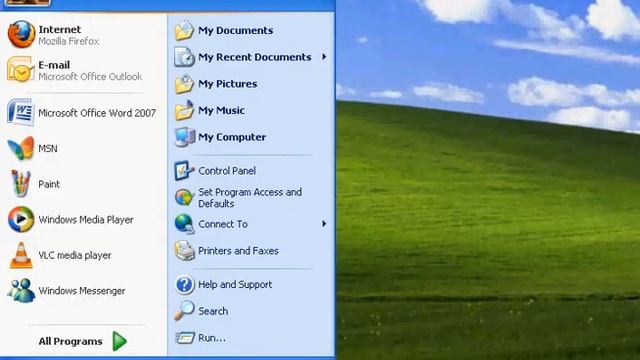
Task: Click the My Documents folder icon
Action: click(x=184, y=31)
